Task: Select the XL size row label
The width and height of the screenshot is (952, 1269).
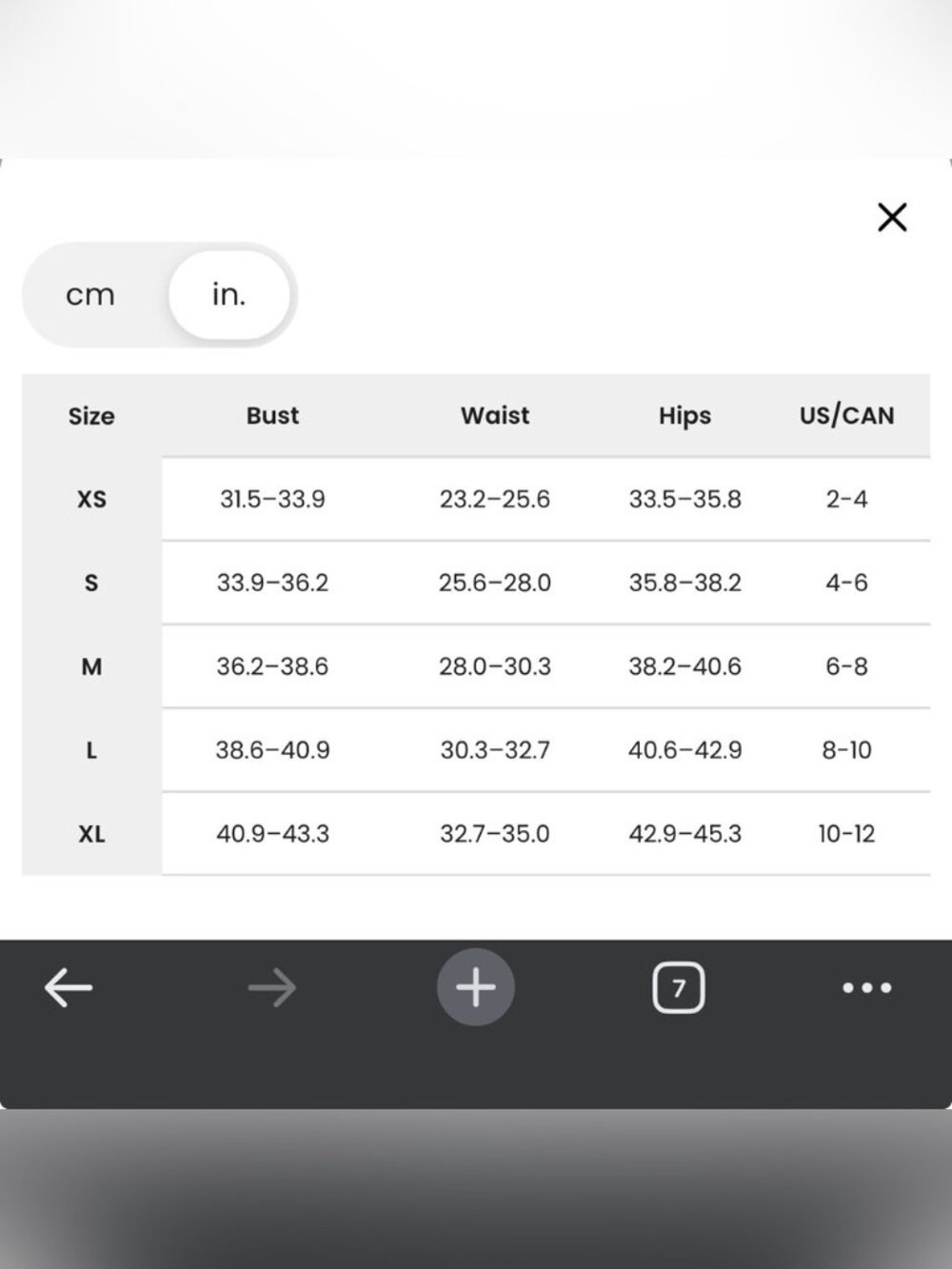Action: pos(91,834)
